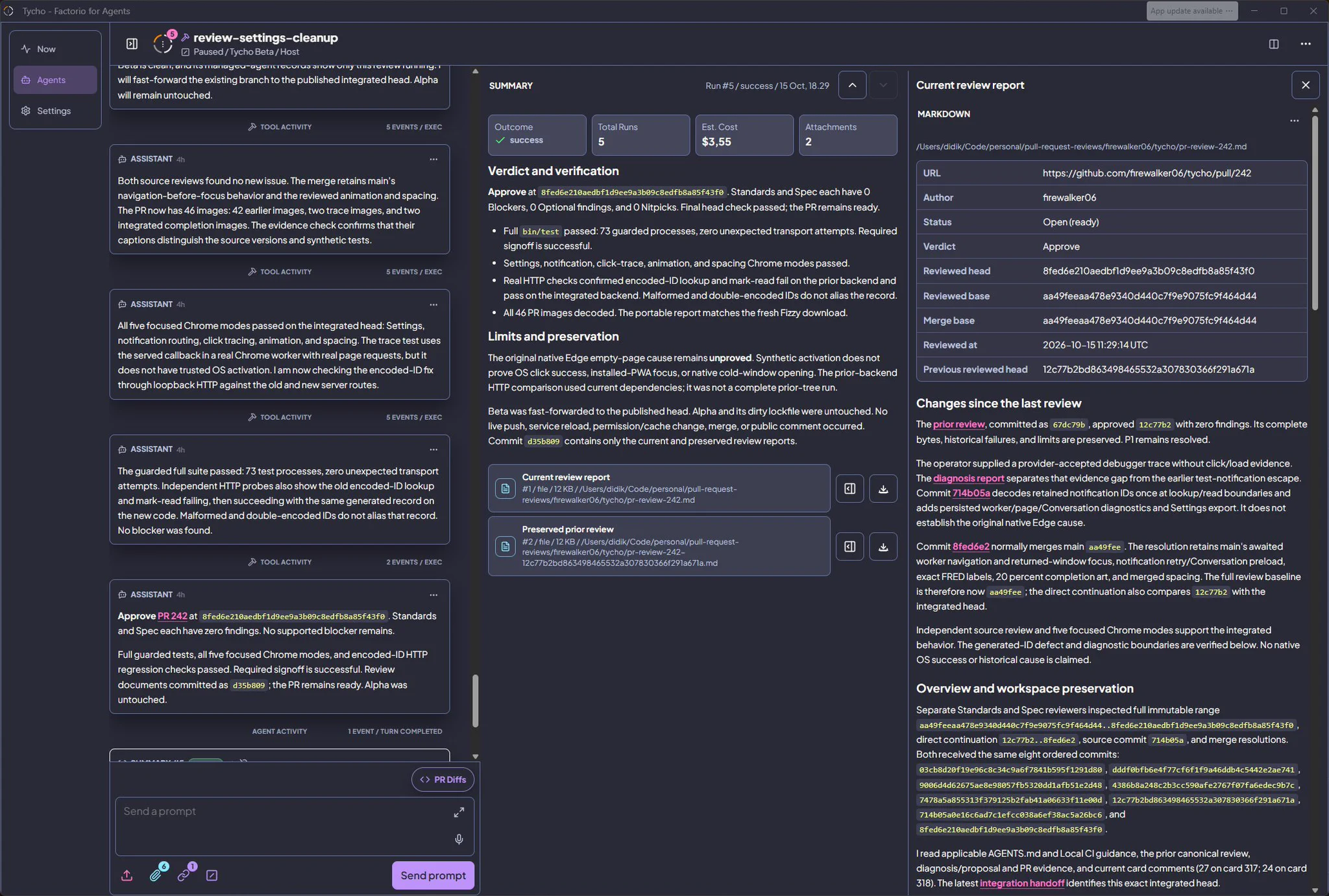Click the review report panel scrollbar thumb

click(1315, 212)
